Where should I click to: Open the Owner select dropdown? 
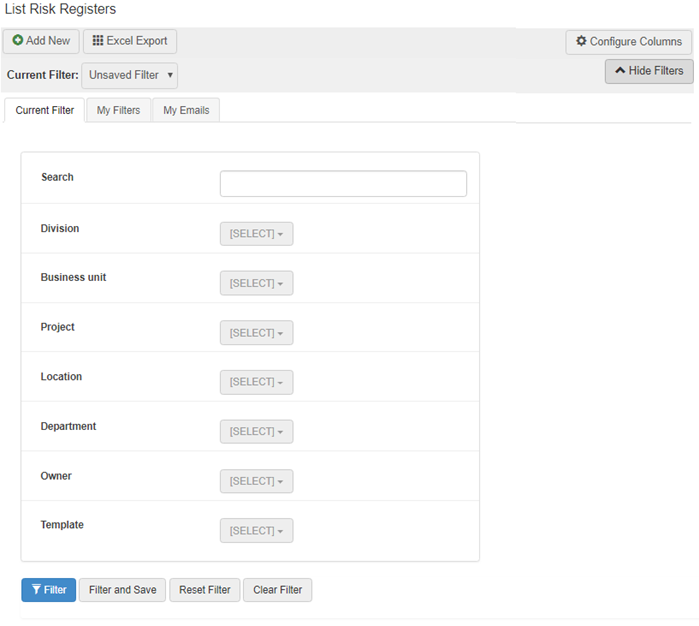point(256,481)
